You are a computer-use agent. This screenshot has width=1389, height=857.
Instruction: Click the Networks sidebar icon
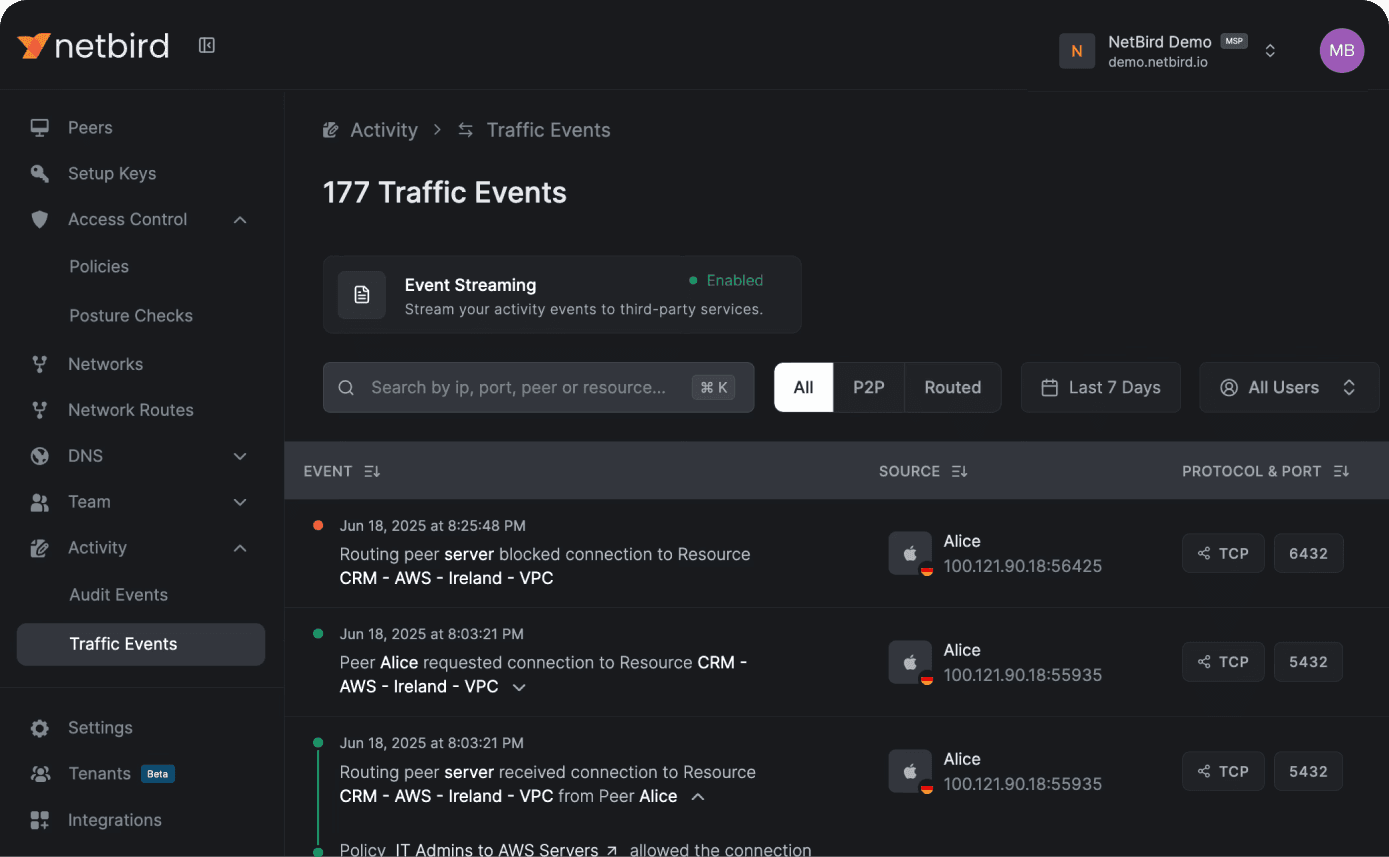[39, 364]
